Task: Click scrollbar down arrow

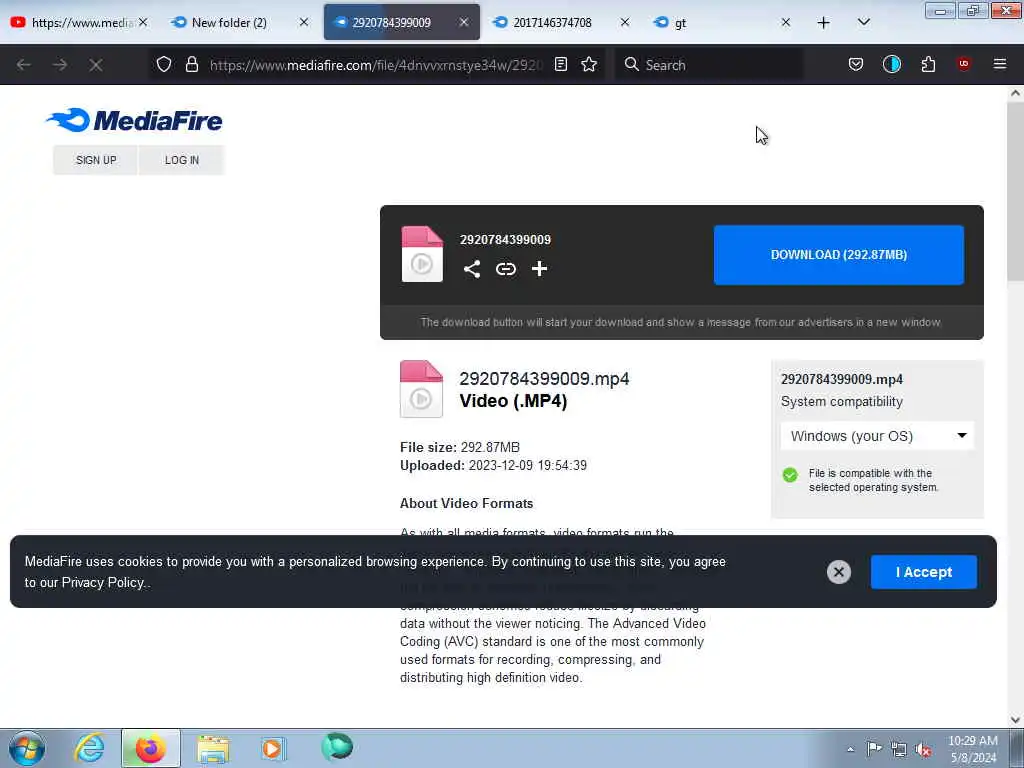Action: tap(1015, 720)
